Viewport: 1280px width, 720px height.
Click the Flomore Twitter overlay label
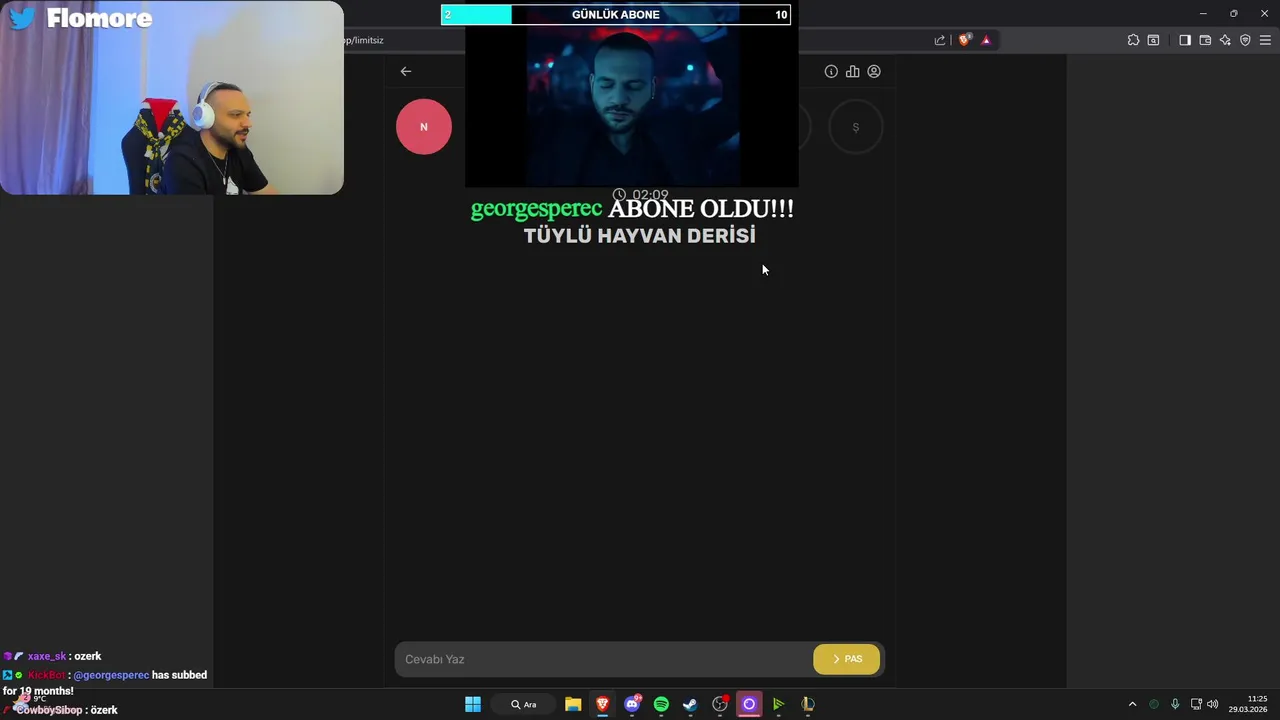(80, 18)
